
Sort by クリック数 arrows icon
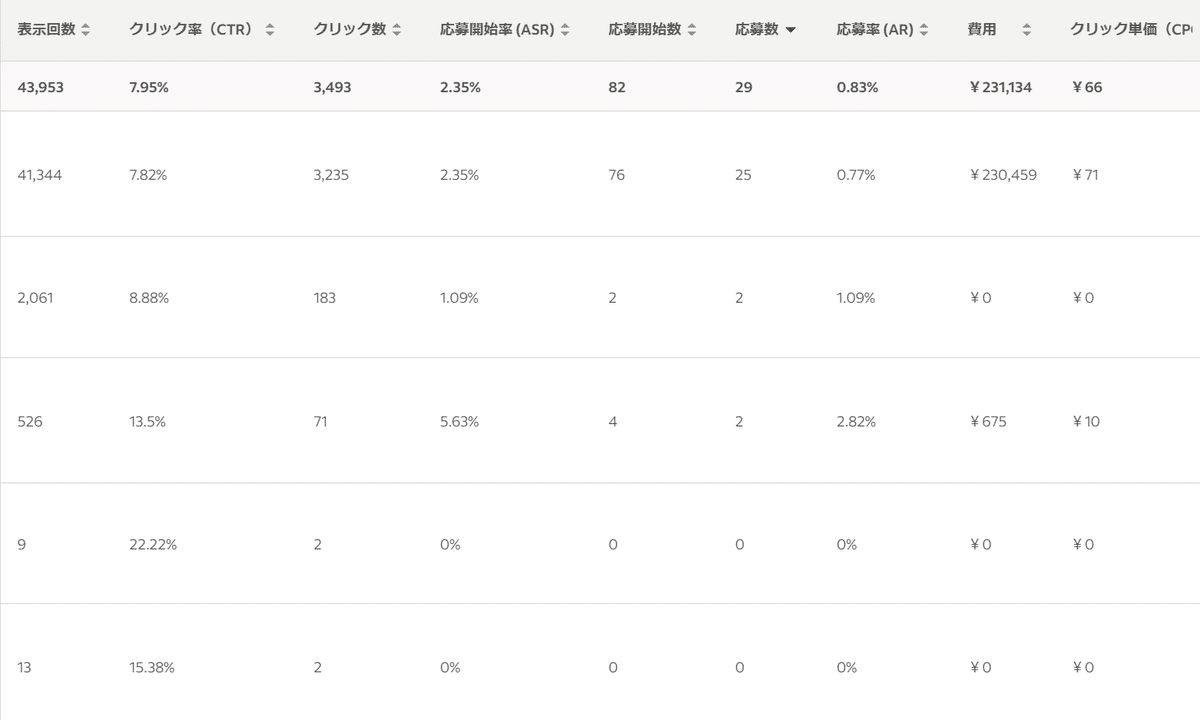(x=397, y=30)
